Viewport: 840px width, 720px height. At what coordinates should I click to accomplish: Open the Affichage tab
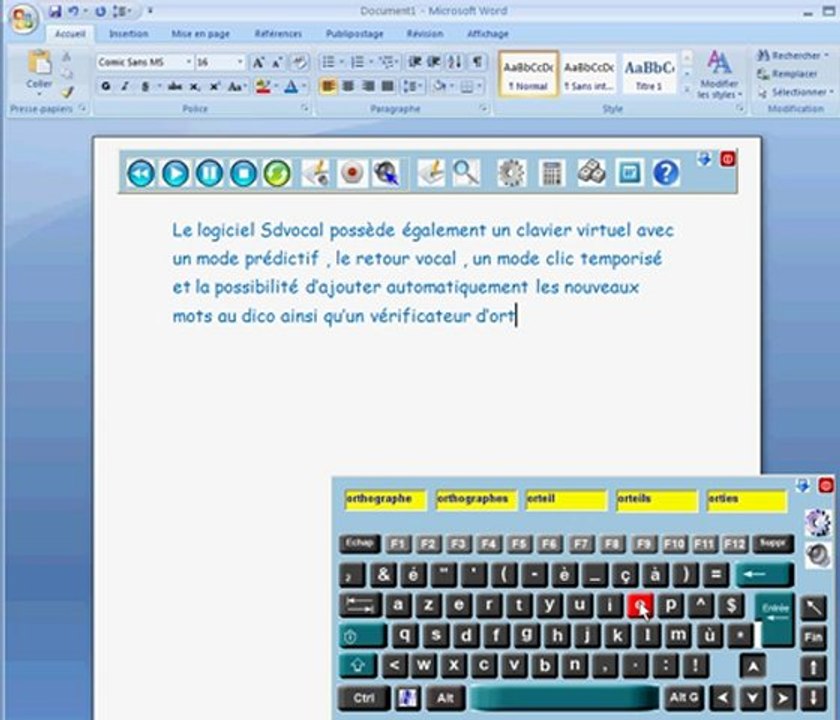[x=488, y=34]
